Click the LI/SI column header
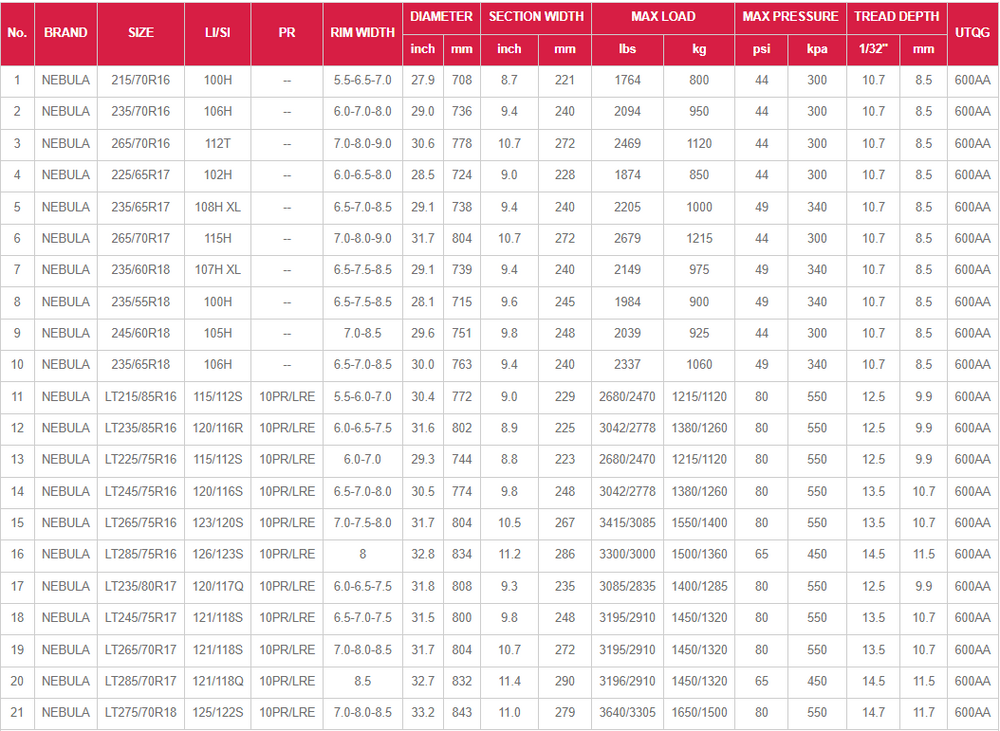Viewport: 1000px width, 731px height. coord(218,33)
